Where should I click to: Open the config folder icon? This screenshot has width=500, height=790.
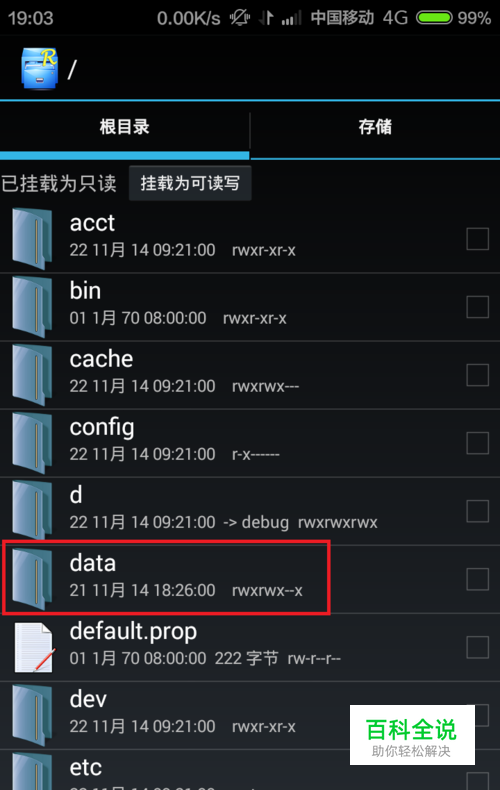32,443
